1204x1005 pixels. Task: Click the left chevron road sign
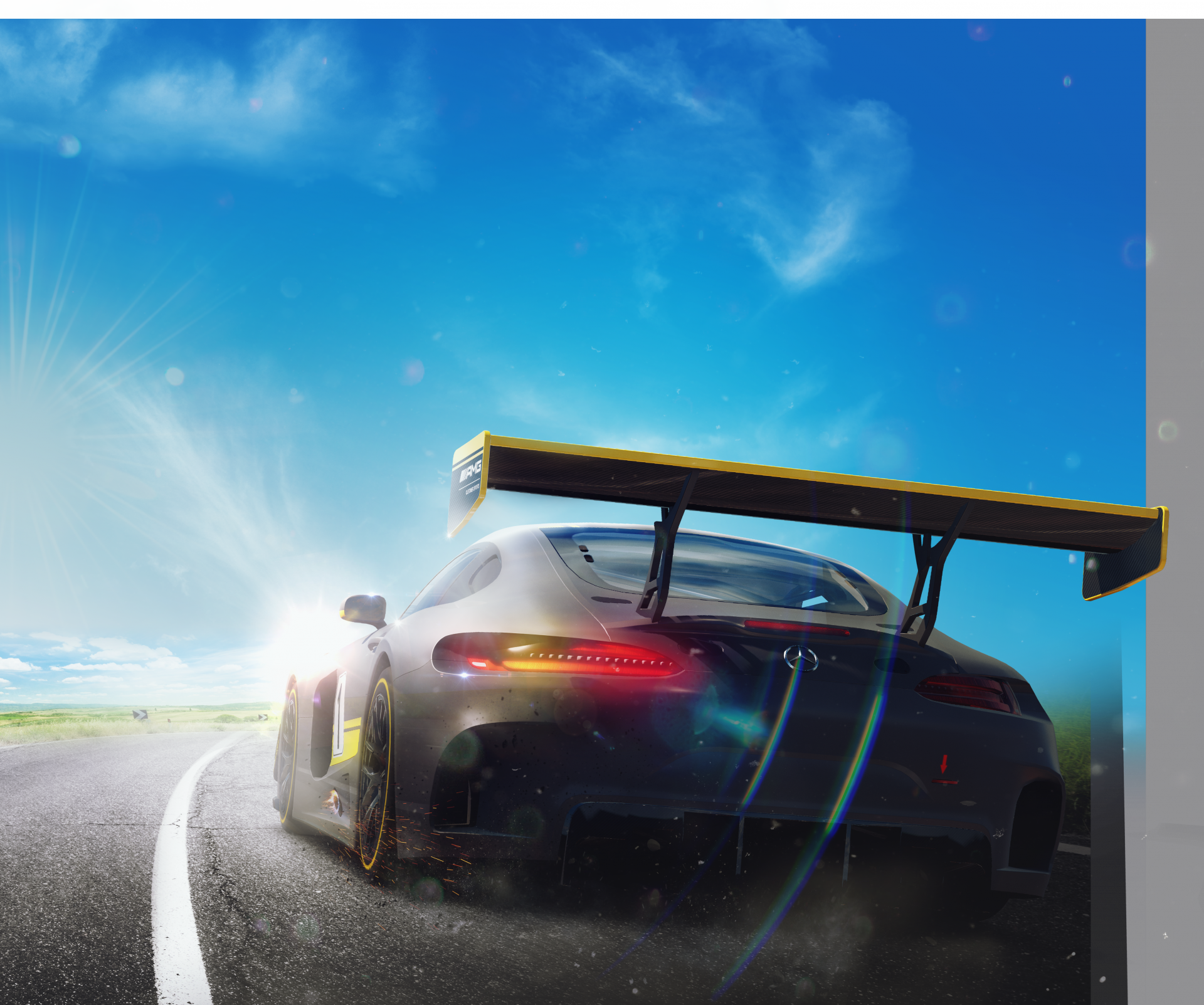tap(140, 715)
